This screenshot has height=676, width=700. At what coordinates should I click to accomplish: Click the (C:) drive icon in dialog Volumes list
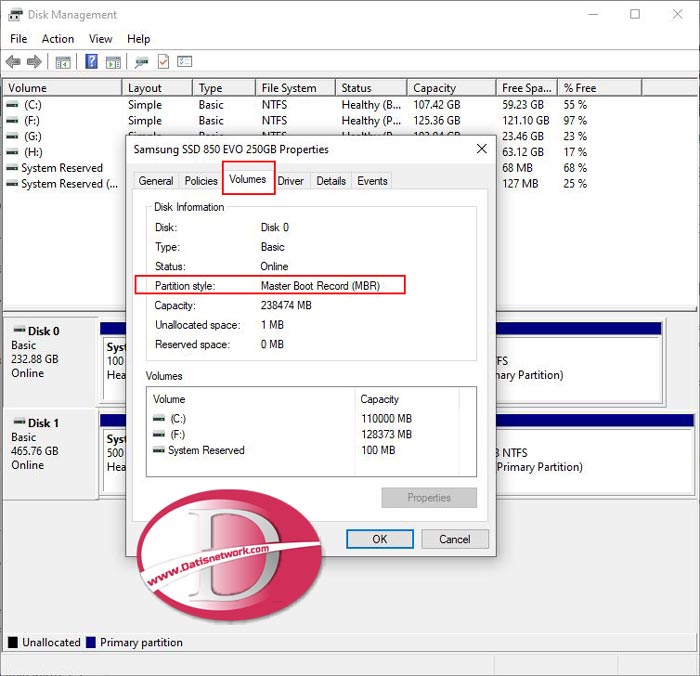[x=159, y=419]
